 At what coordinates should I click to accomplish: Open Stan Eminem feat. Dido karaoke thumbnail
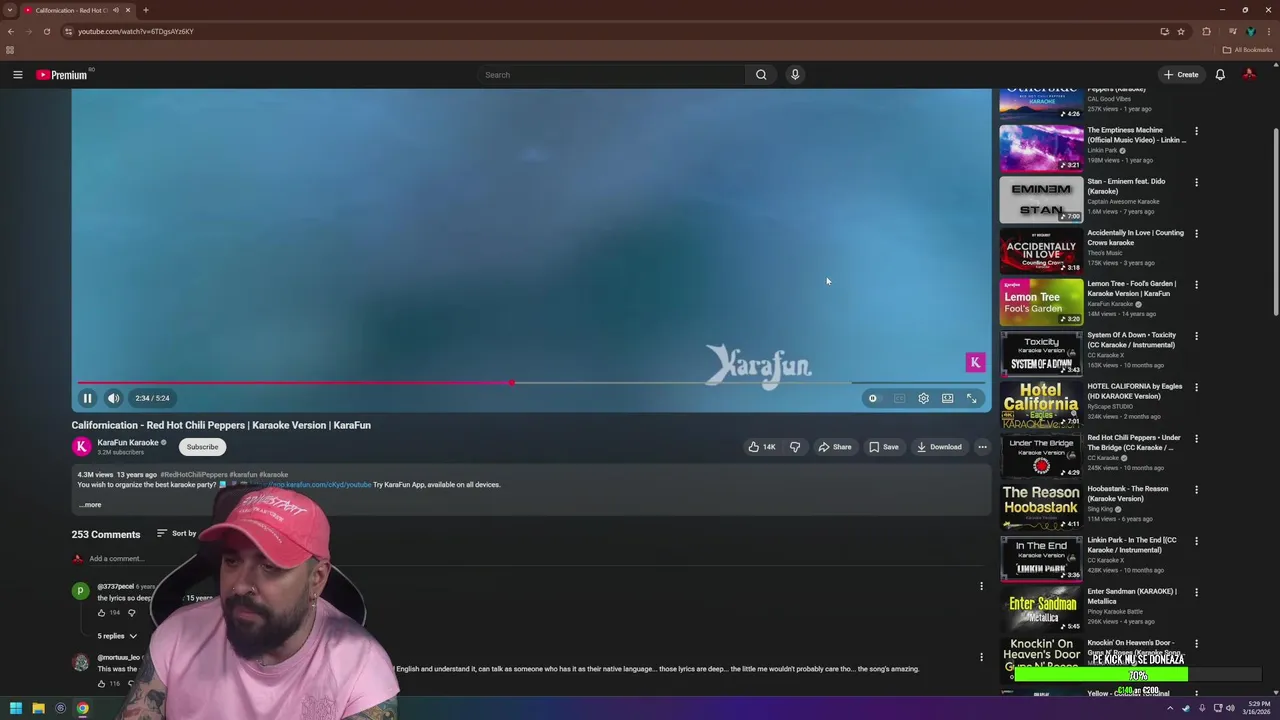1041,200
